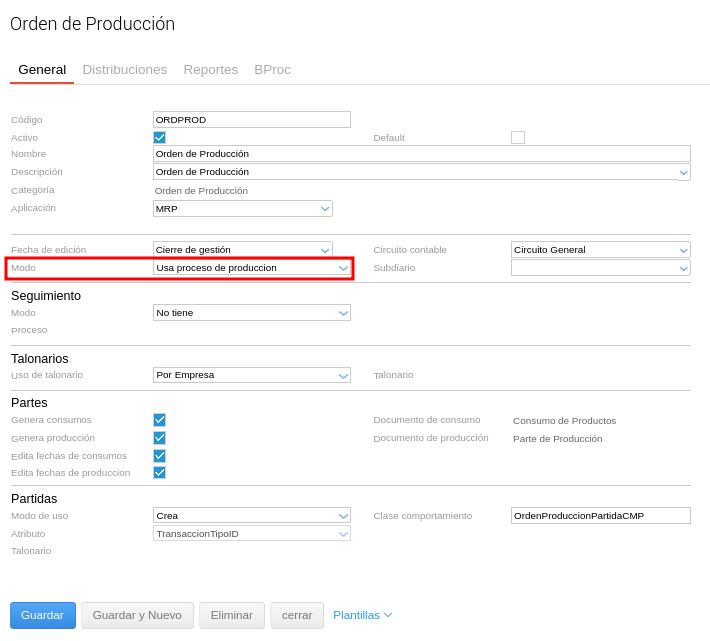Image resolution: width=710 pixels, height=641 pixels.
Task: Expand the Fecha de edición dropdown
Action: 242,250
